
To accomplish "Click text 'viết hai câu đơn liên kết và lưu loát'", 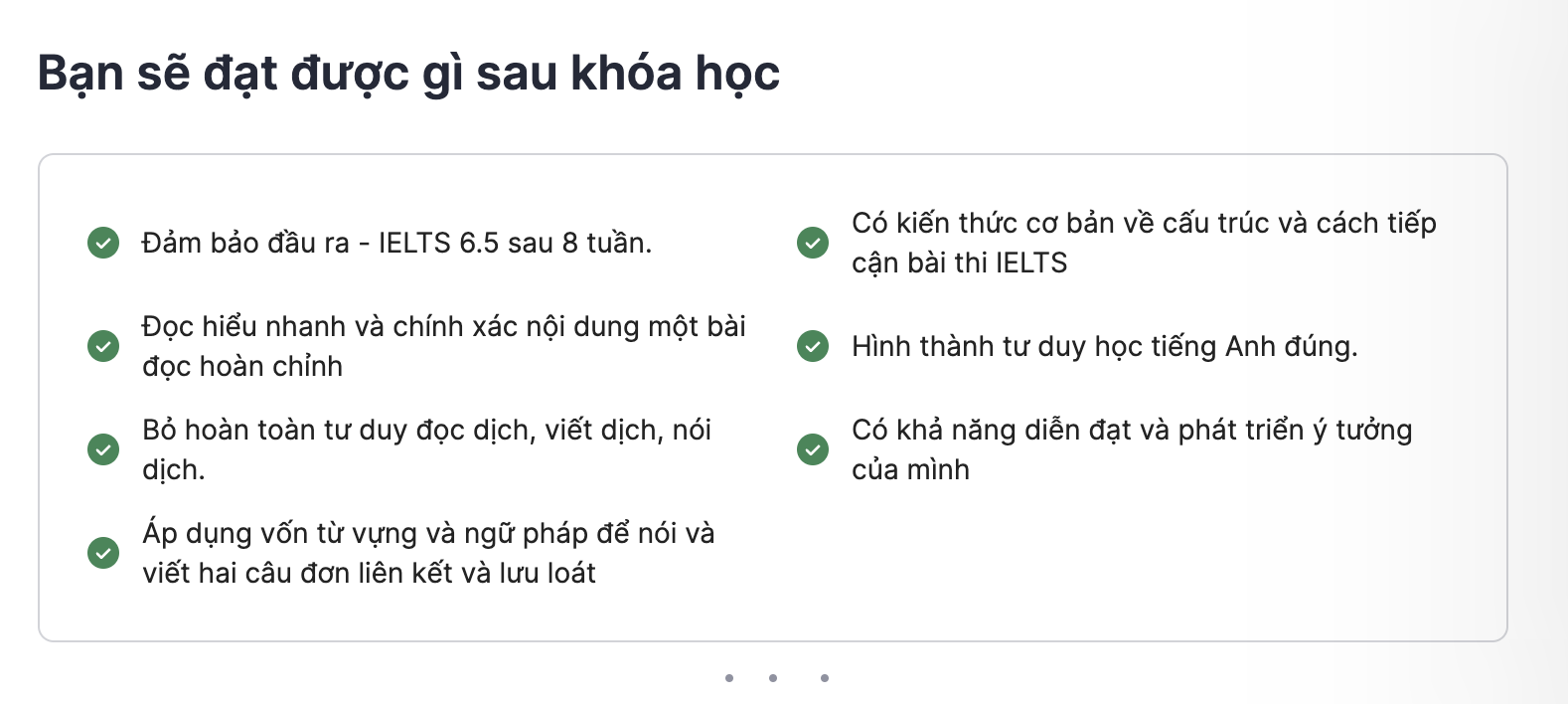I will (369, 573).
